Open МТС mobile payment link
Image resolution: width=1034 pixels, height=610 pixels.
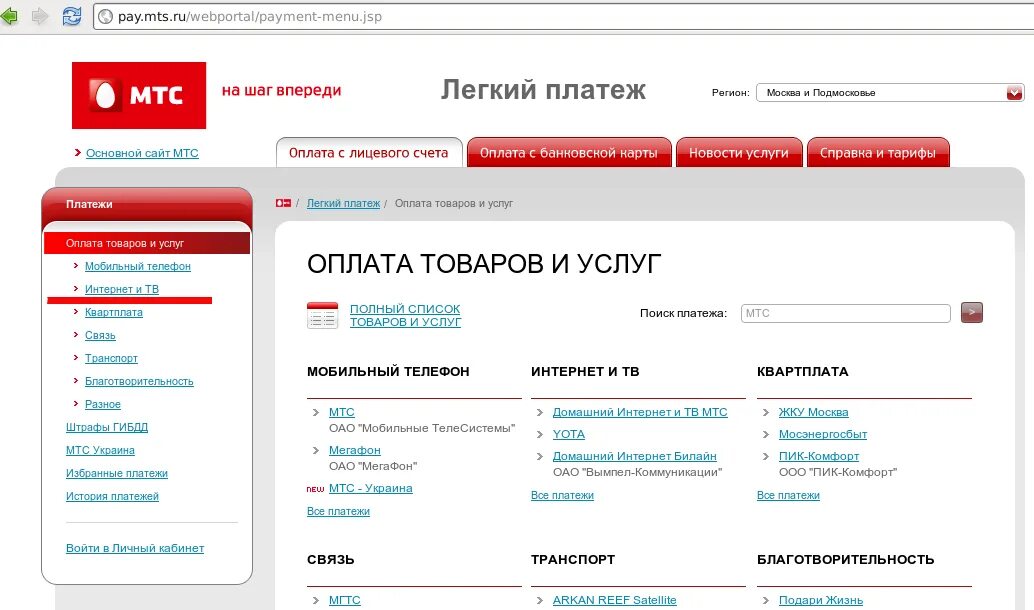coord(342,412)
